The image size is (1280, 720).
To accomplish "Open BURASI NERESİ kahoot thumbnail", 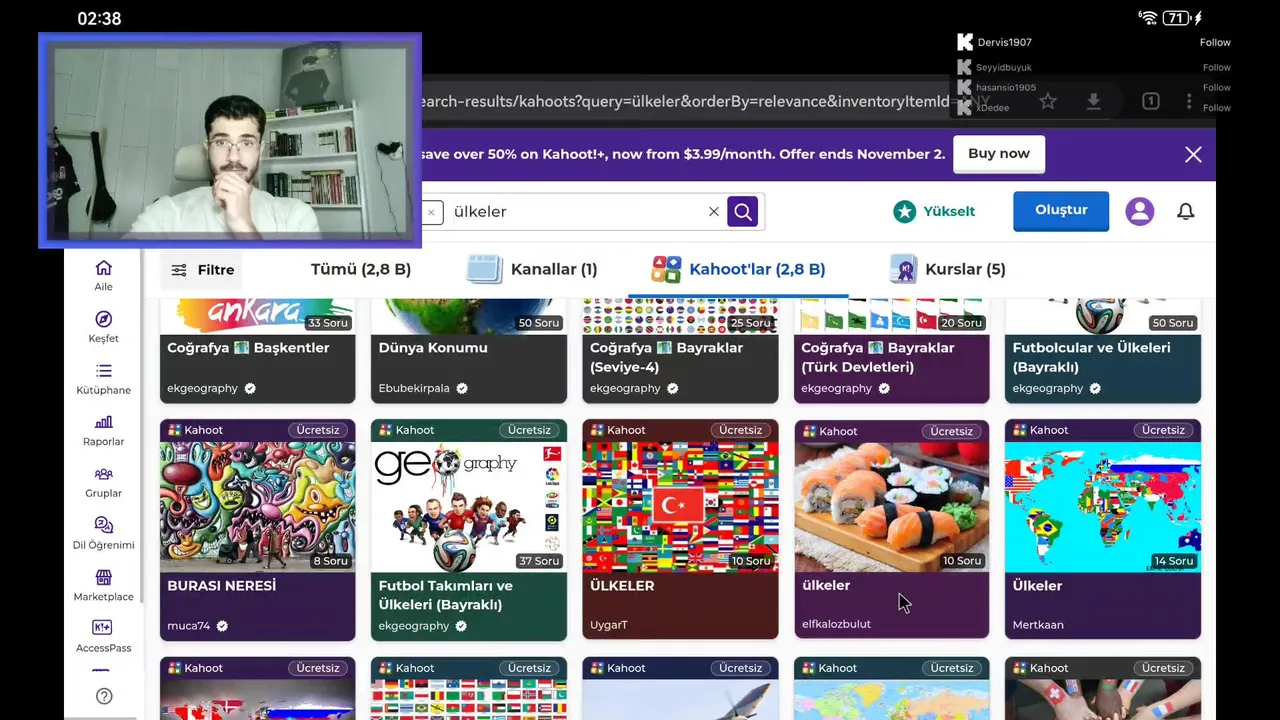I will pyautogui.click(x=257, y=506).
